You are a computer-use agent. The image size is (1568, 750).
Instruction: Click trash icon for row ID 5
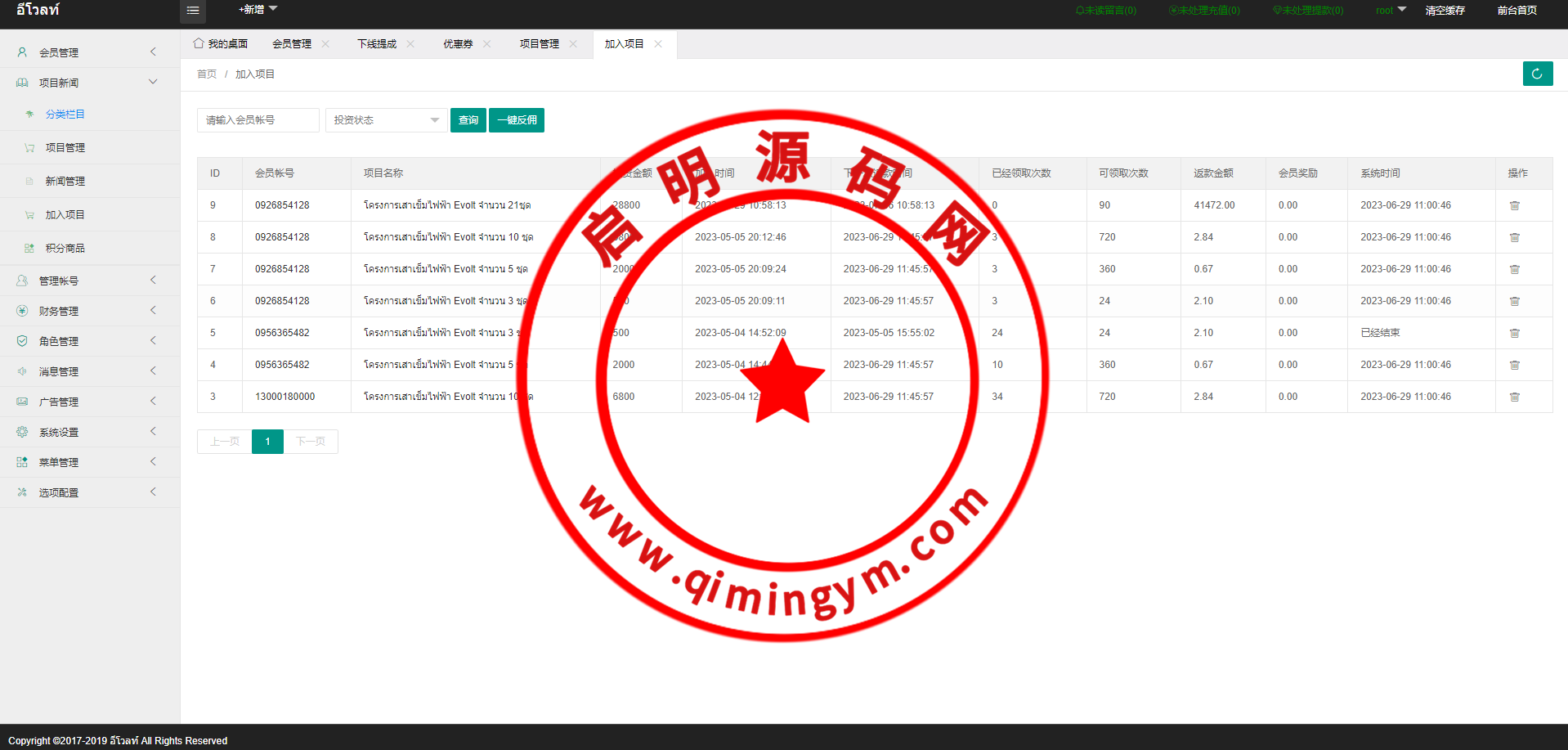1514,333
